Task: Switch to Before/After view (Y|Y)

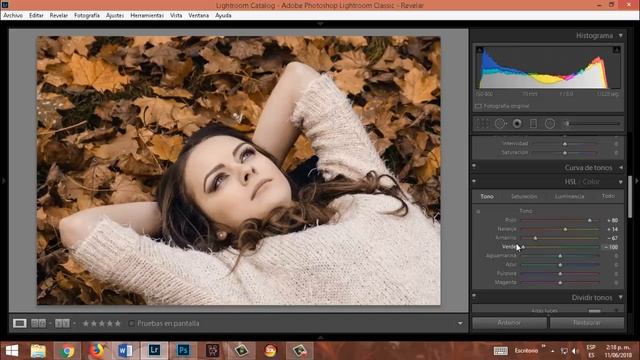Action: 62,323
